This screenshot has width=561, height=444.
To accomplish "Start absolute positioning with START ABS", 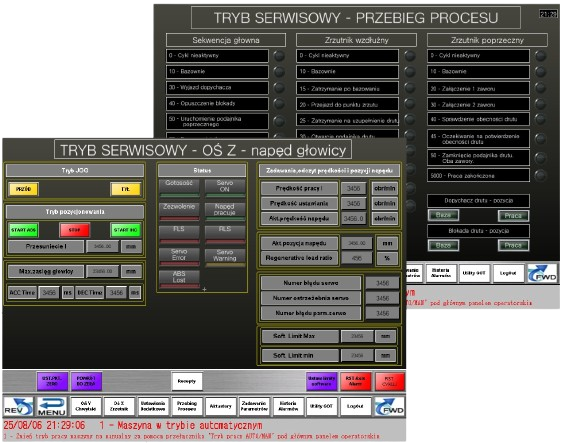I will click(x=23, y=230).
